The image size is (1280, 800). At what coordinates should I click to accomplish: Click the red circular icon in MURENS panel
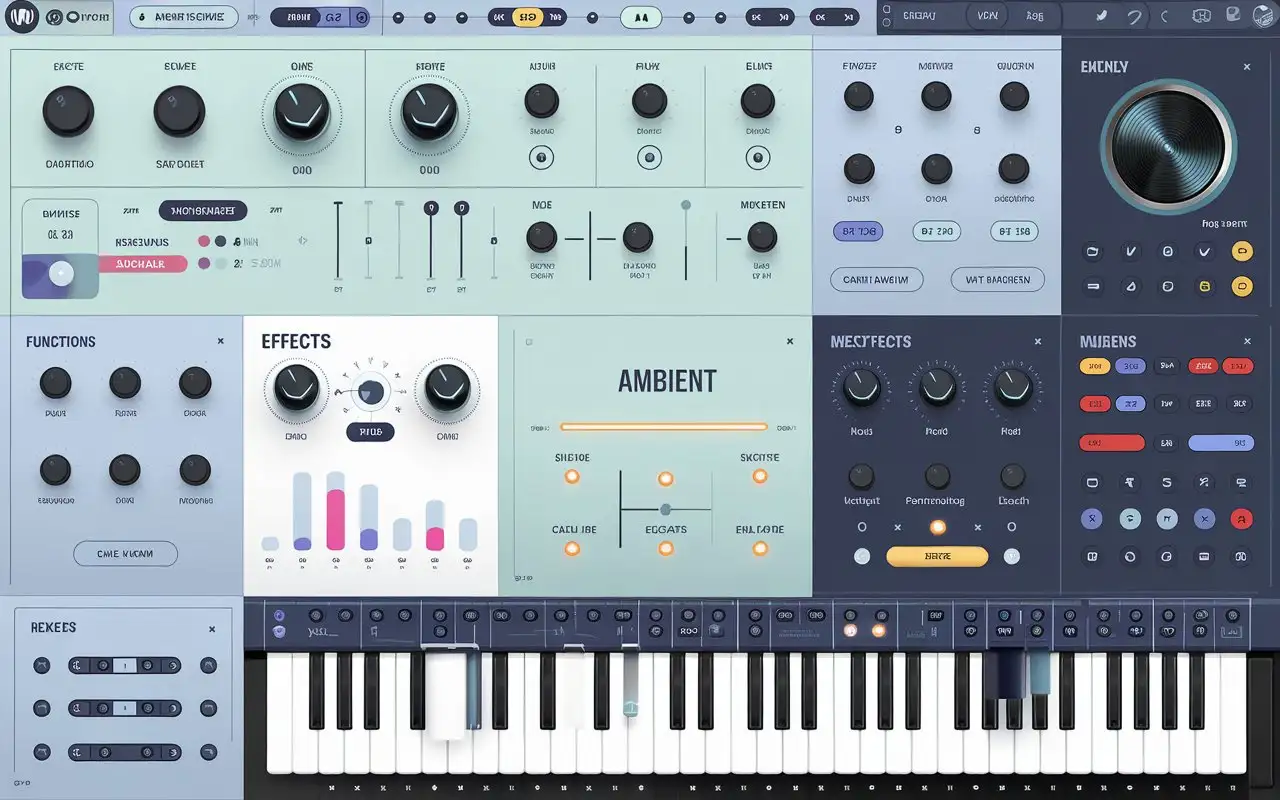click(x=1240, y=518)
